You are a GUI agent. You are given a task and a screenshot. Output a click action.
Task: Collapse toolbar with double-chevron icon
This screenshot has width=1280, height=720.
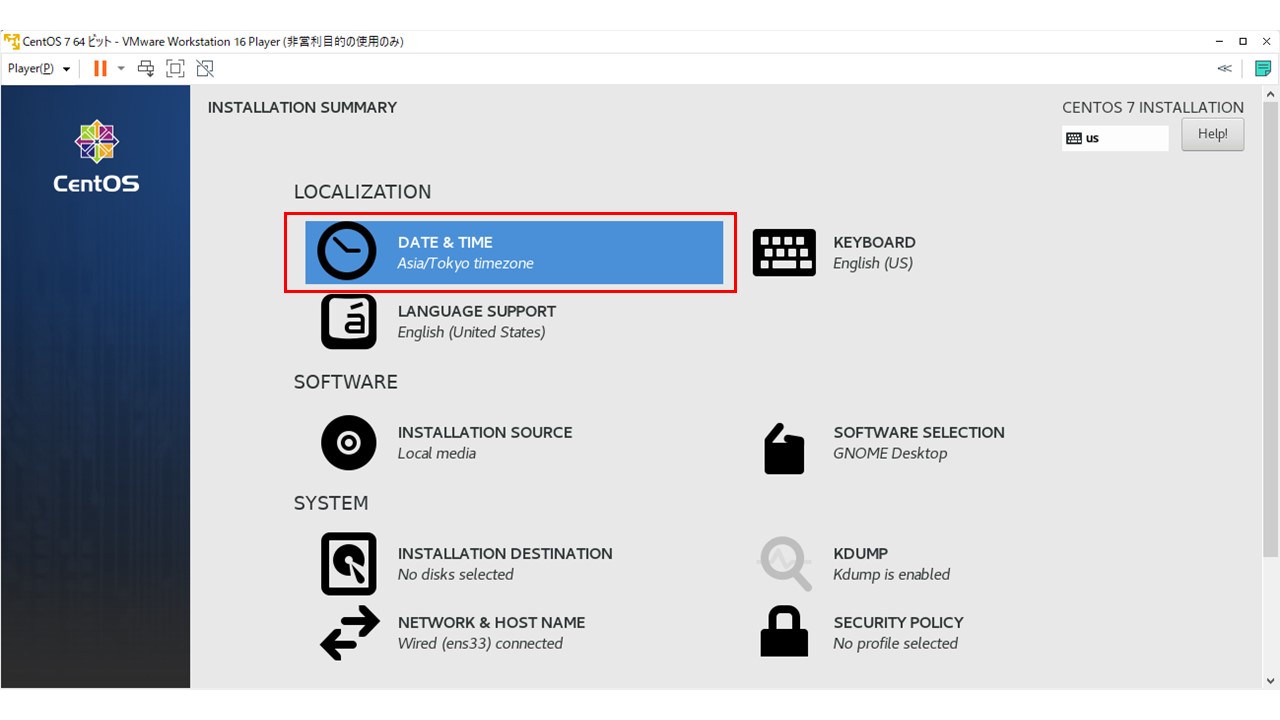pos(1224,68)
